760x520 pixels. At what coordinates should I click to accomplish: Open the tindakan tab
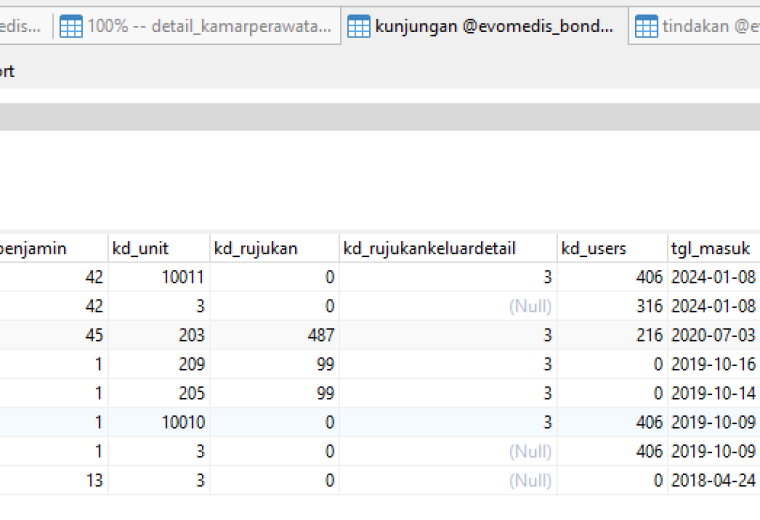point(695,26)
